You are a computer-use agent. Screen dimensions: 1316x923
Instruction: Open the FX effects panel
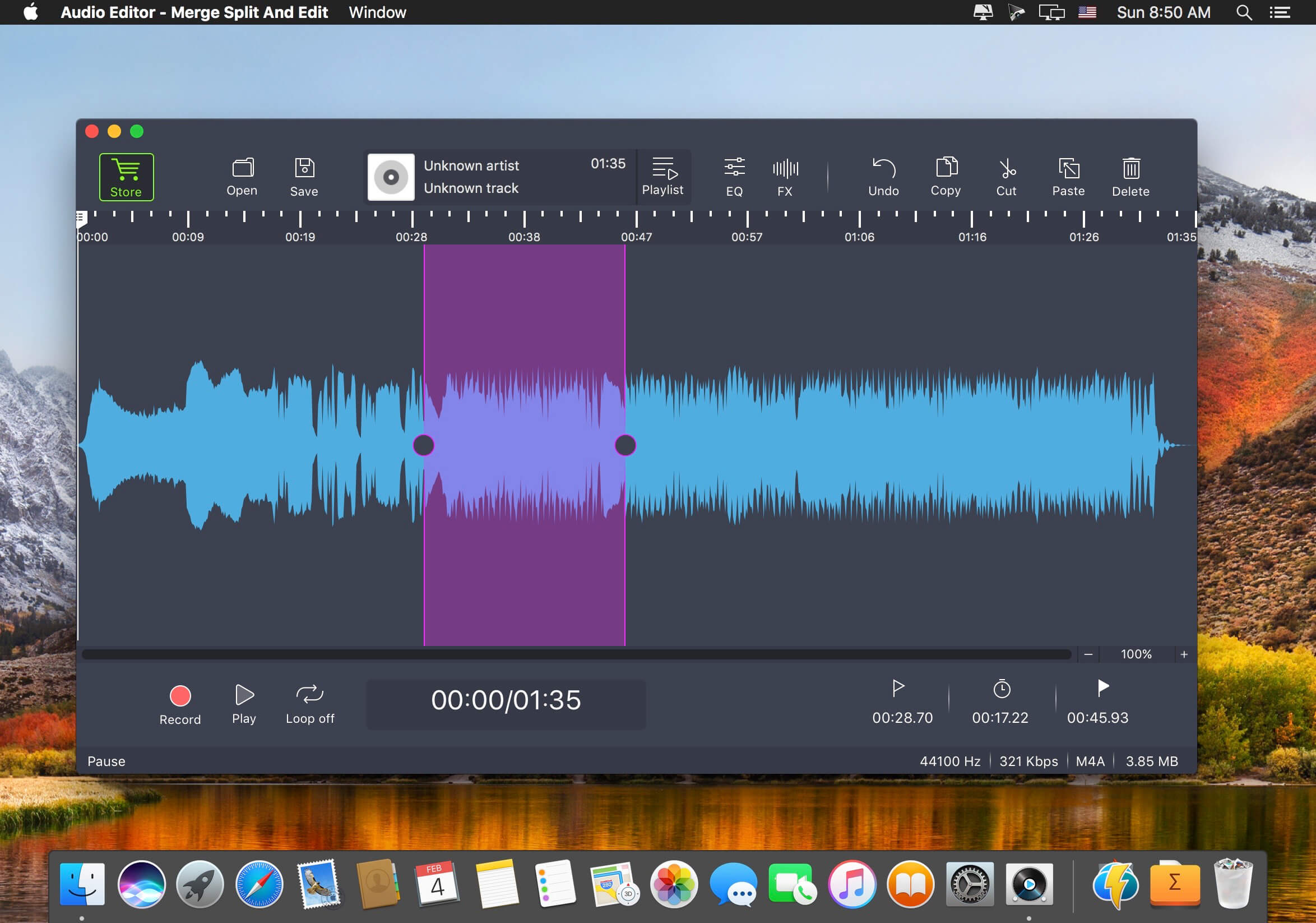click(783, 175)
